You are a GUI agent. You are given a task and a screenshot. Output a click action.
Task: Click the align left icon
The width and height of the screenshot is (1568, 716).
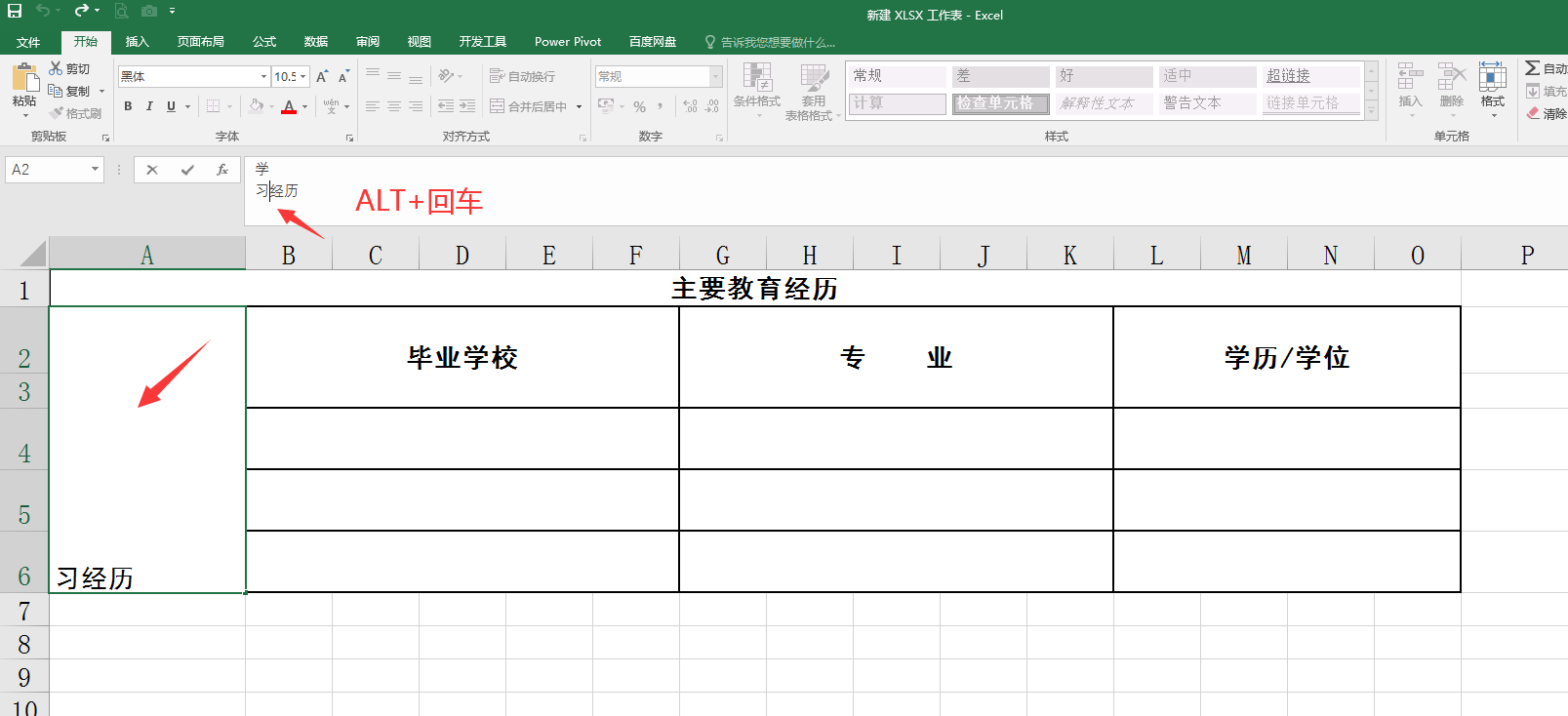click(x=373, y=106)
